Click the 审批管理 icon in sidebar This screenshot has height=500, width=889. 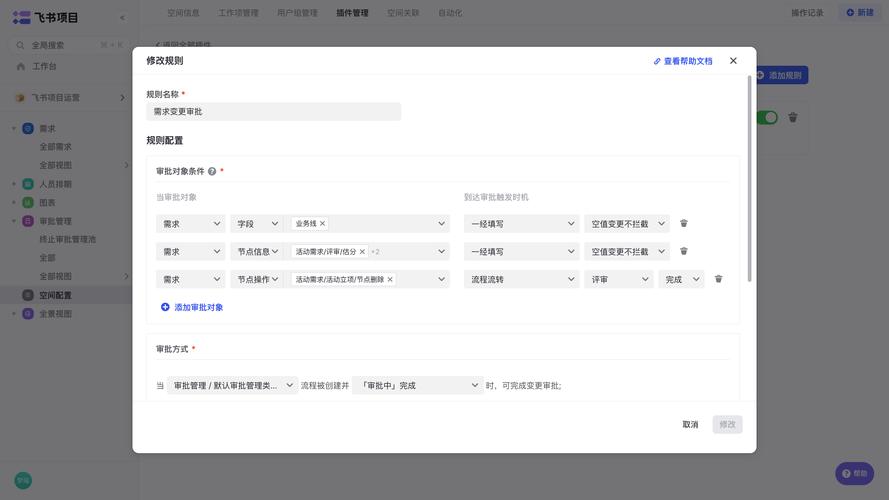point(28,221)
